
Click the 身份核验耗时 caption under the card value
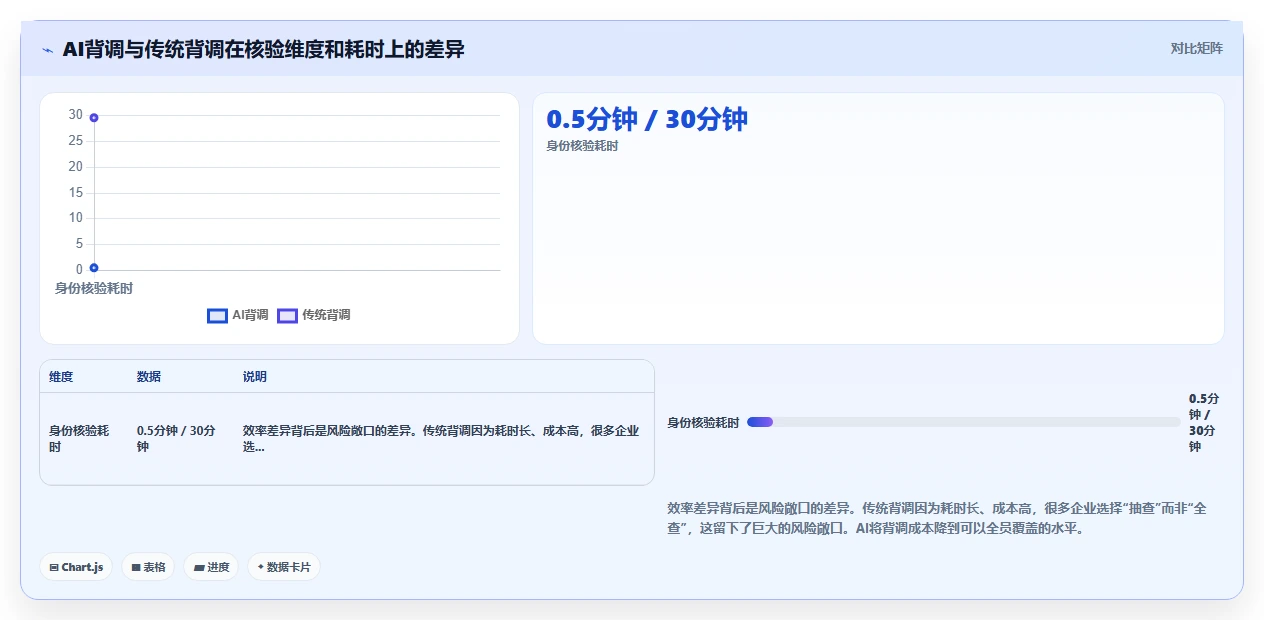[582, 146]
